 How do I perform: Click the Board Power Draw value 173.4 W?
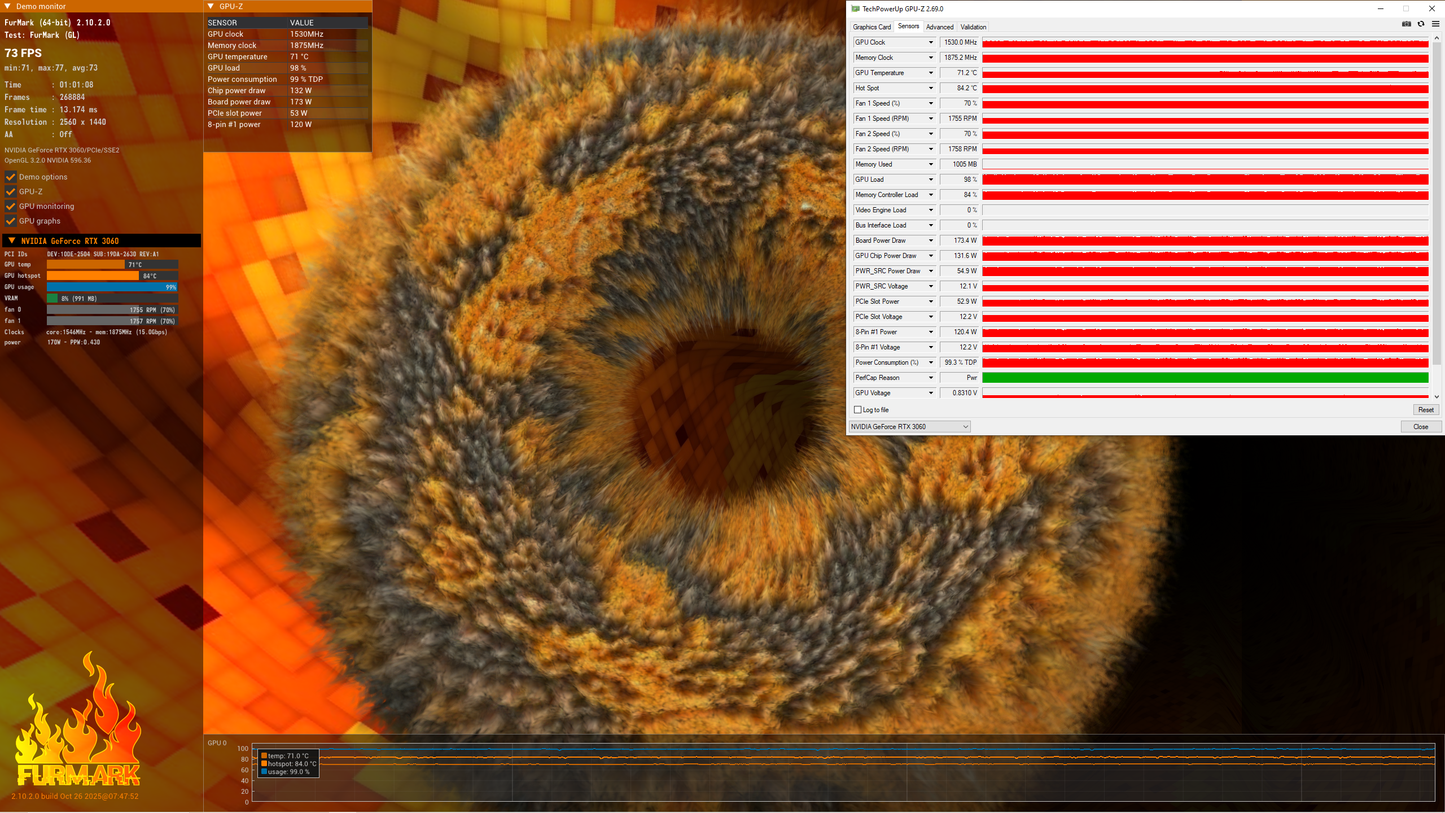pyautogui.click(x=959, y=241)
